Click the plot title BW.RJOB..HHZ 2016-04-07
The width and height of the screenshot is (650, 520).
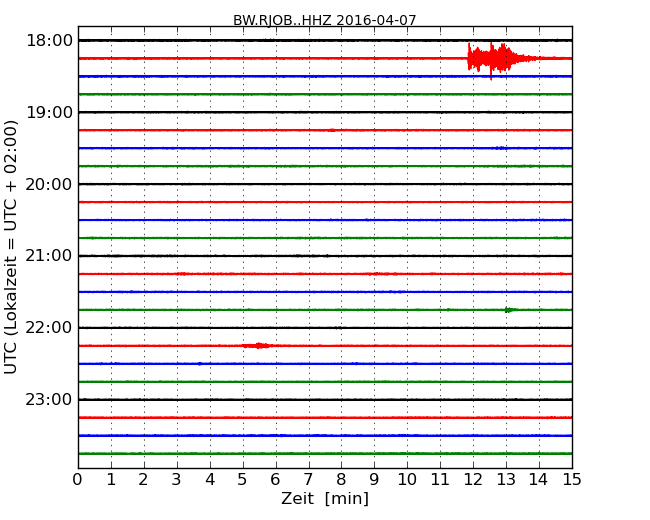(x=325, y=20)
